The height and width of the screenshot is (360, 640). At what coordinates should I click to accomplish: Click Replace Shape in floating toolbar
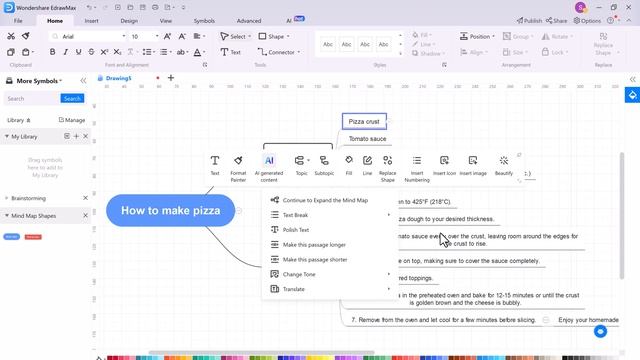click(x=387, y=168)
